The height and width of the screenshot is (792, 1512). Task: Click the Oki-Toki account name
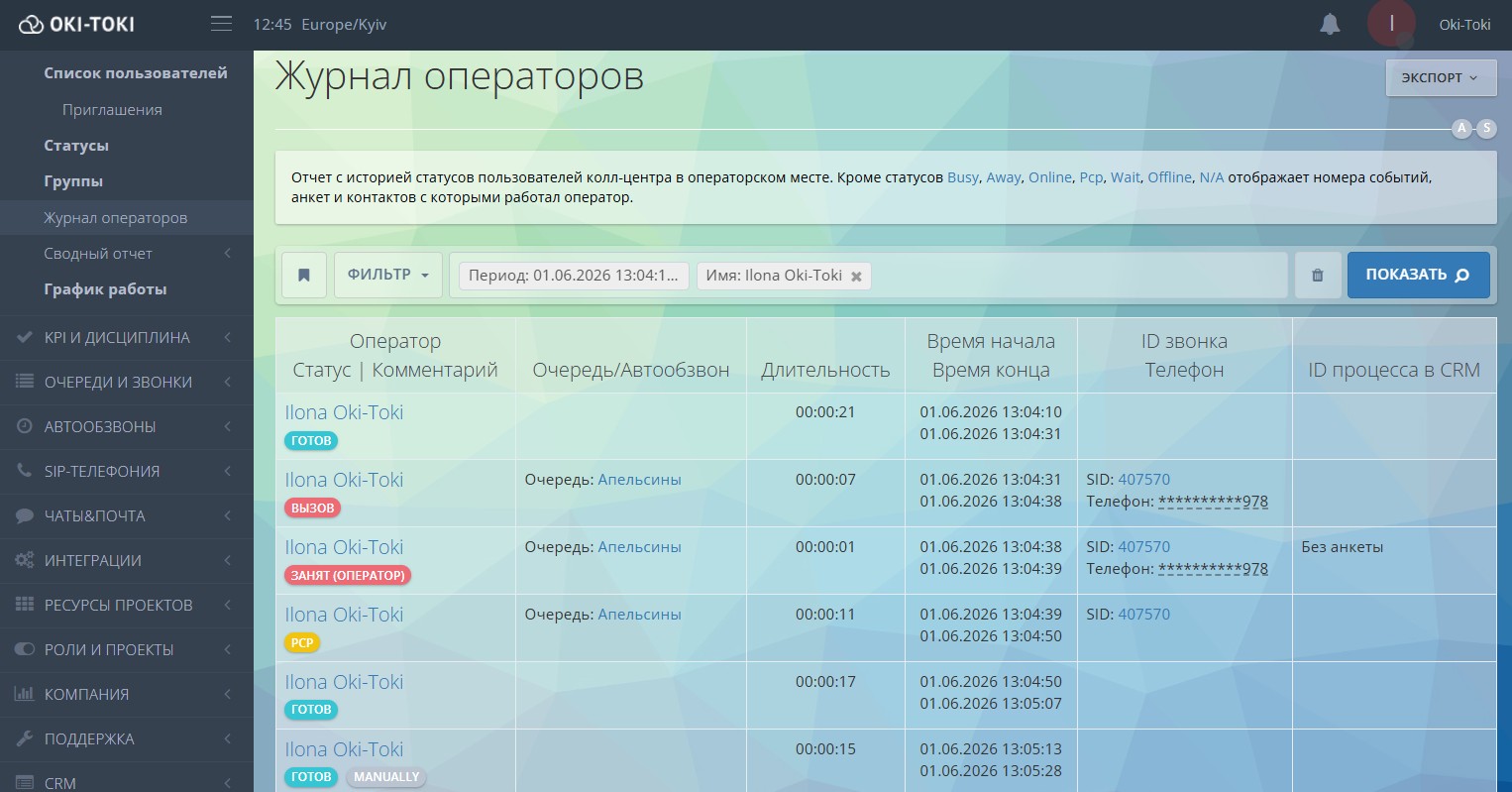coord(1464,25)
